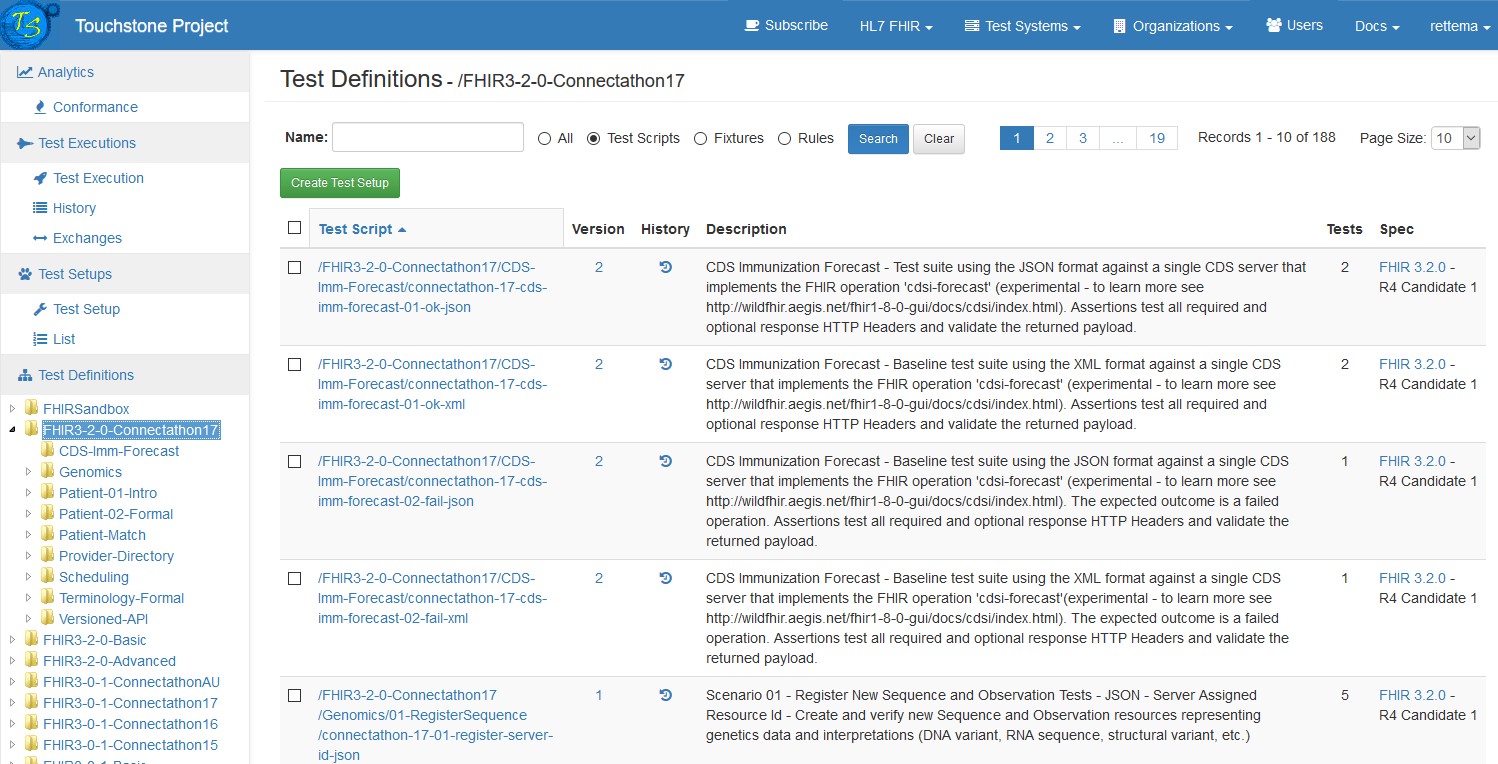Check the cds-imm-forecast-01-ok-xml row checkbox
The width and height of the screenshot is (1498, 764).
294,364
